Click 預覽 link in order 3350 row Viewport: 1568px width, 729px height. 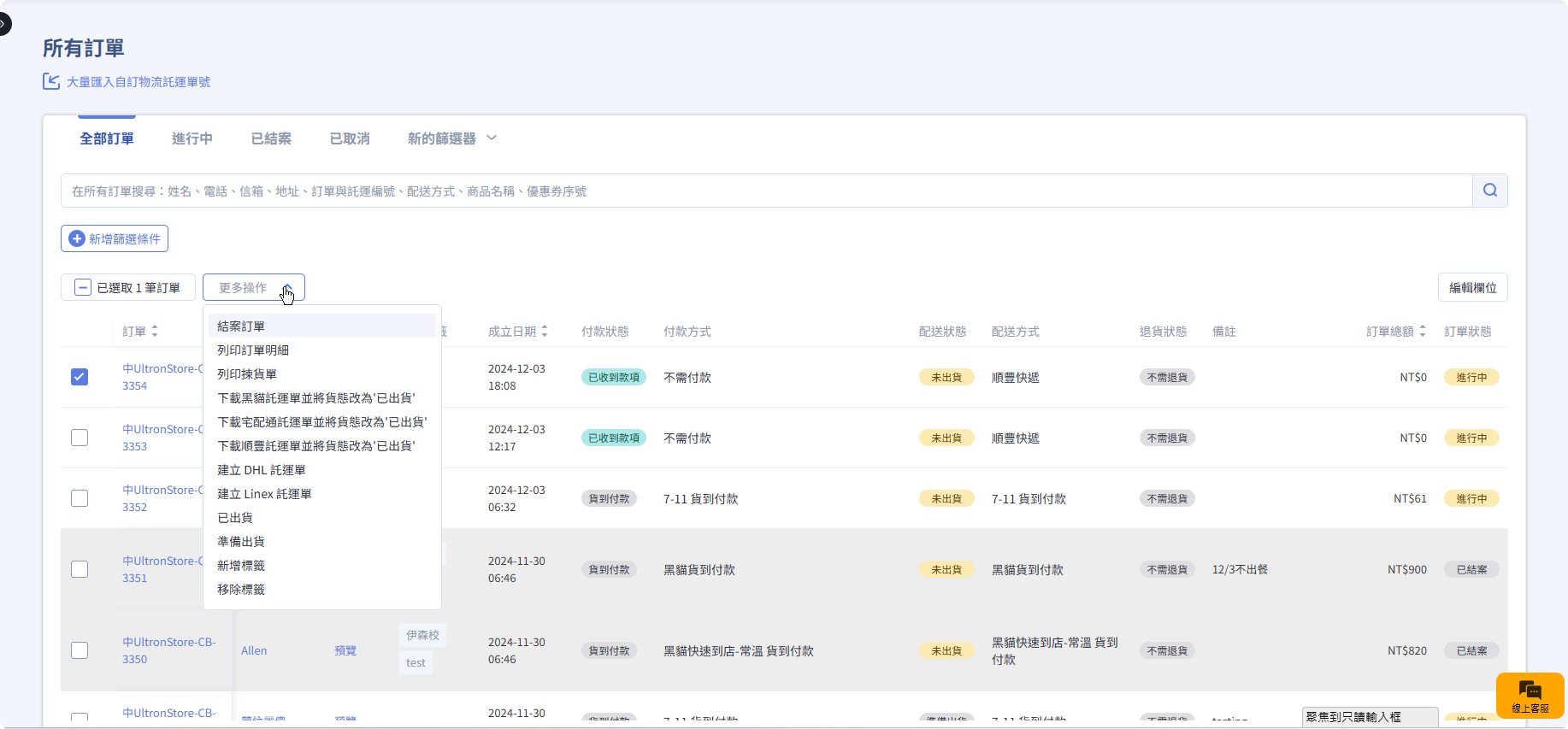click(345, 650)
